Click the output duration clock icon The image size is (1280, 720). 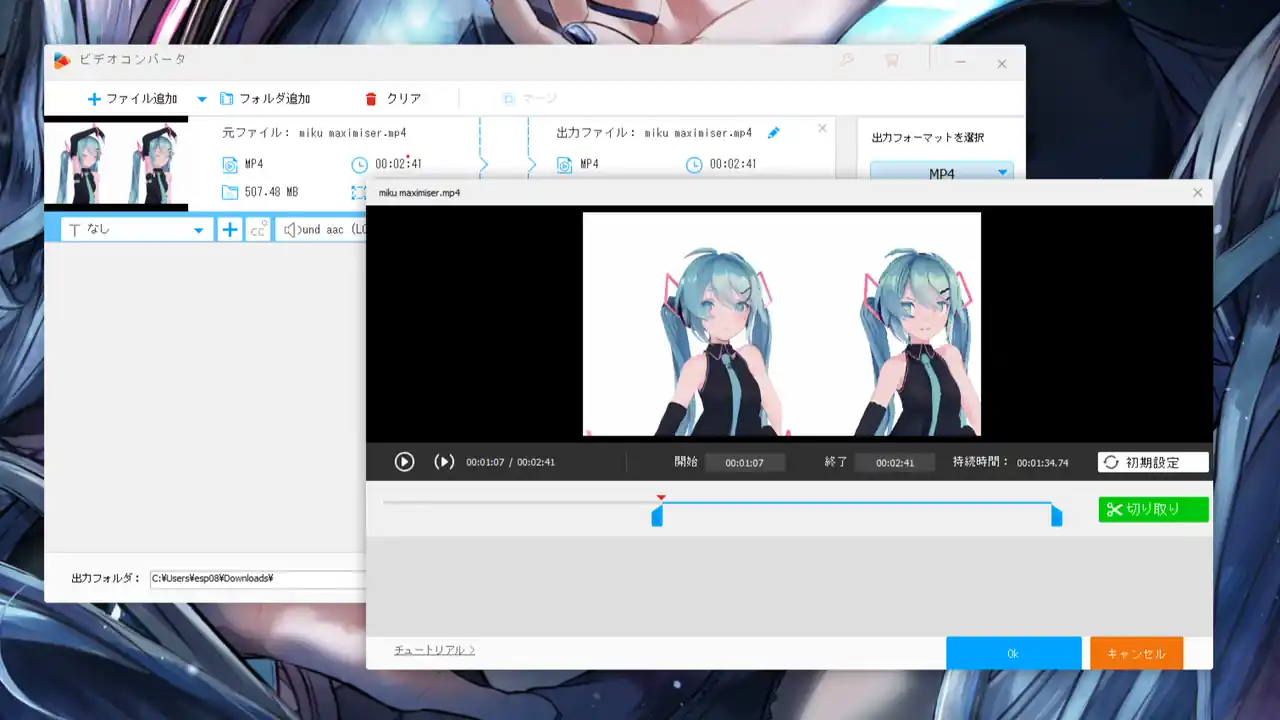pos(694,164)
